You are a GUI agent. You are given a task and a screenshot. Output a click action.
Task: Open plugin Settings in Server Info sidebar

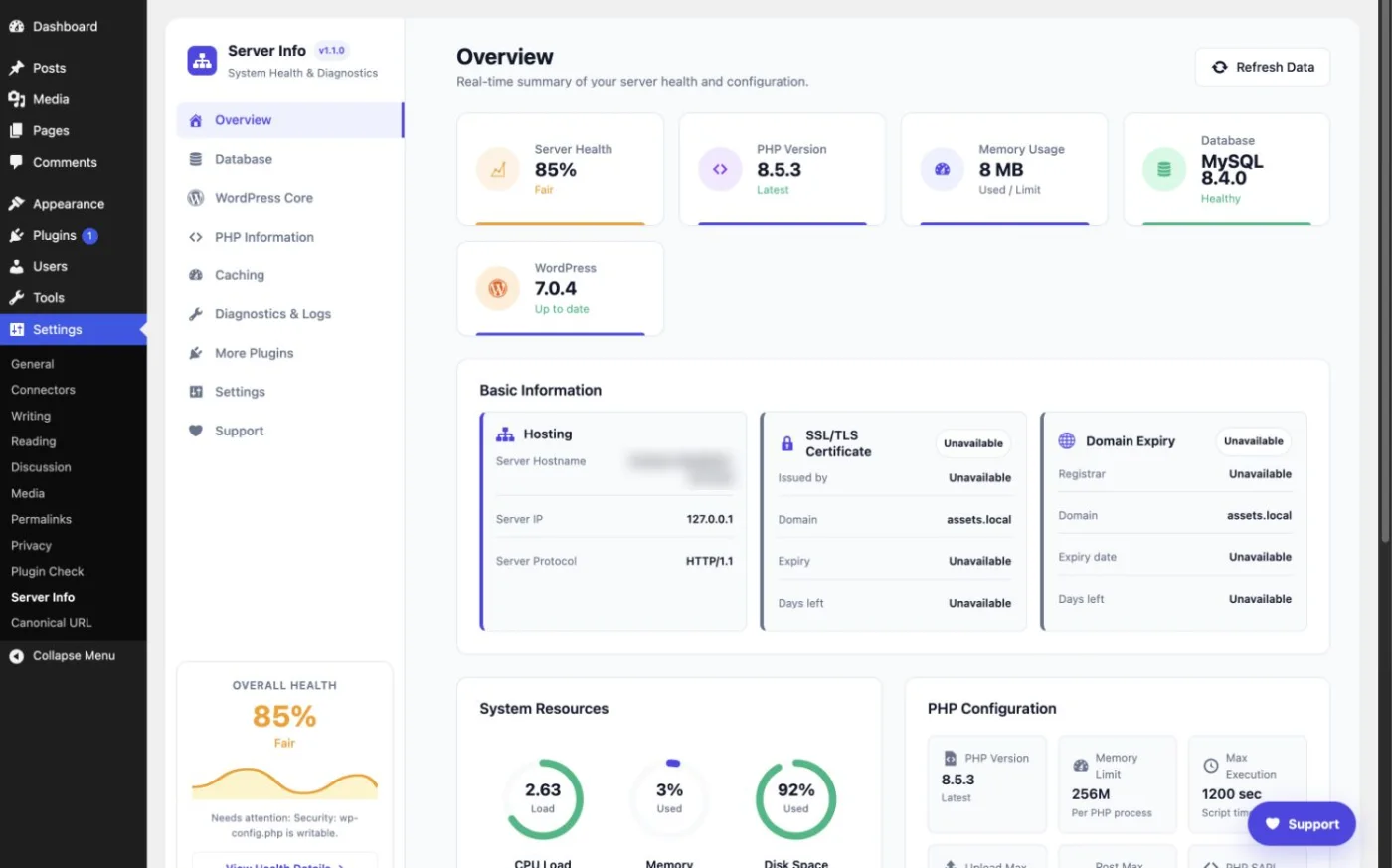(289, 392)
